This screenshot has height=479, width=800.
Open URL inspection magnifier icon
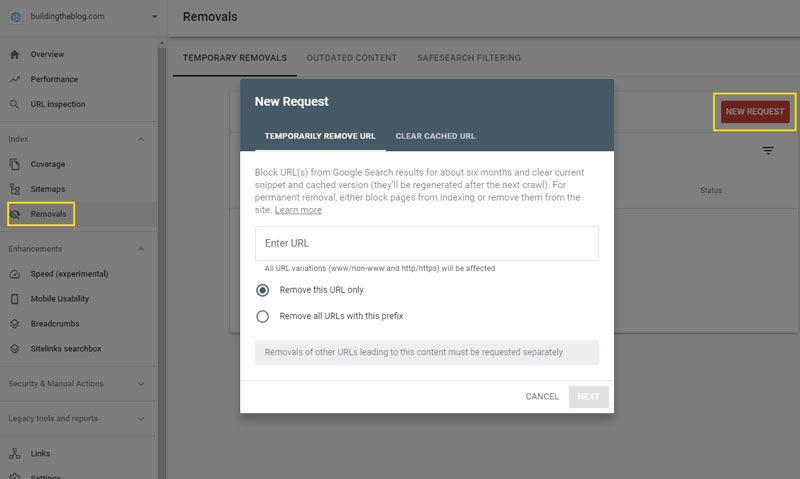pyautogui.click(x=14, y=104)
